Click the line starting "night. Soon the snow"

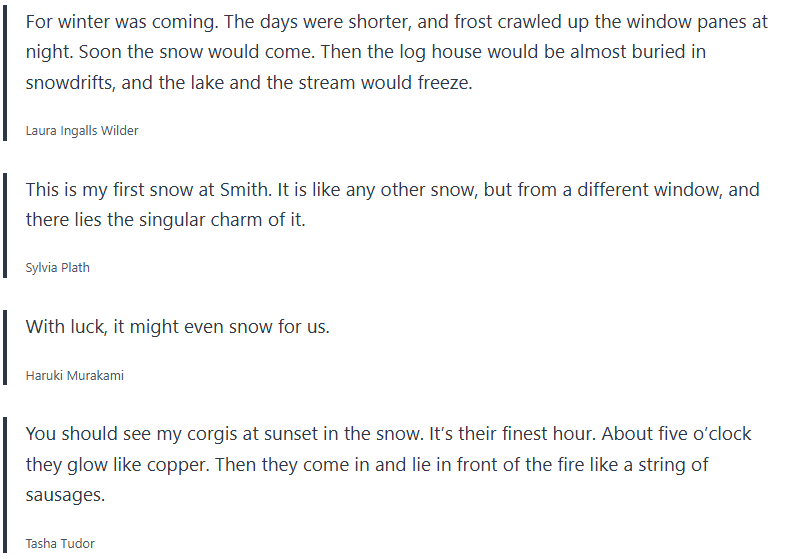coord(365,52)
